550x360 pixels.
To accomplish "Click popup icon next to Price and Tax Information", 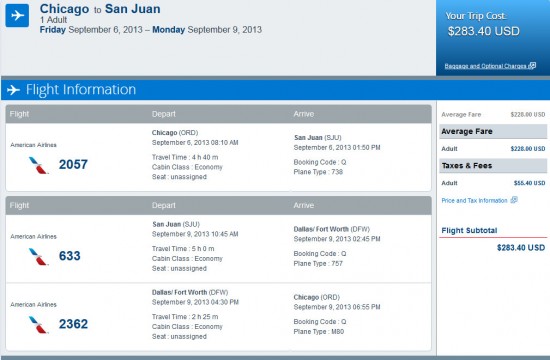I will 514,200.
